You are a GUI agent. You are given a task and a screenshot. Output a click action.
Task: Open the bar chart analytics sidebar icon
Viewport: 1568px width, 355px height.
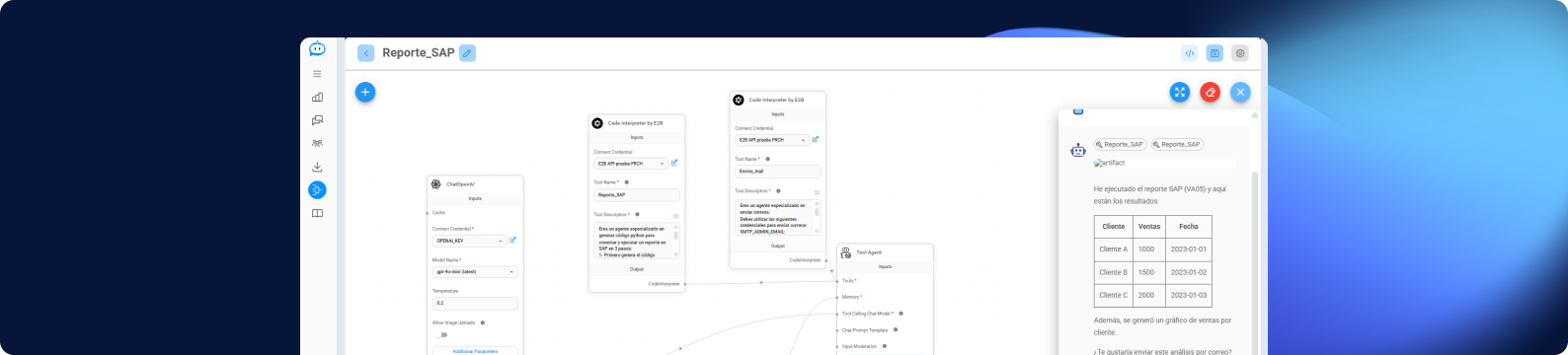point(317,97)
